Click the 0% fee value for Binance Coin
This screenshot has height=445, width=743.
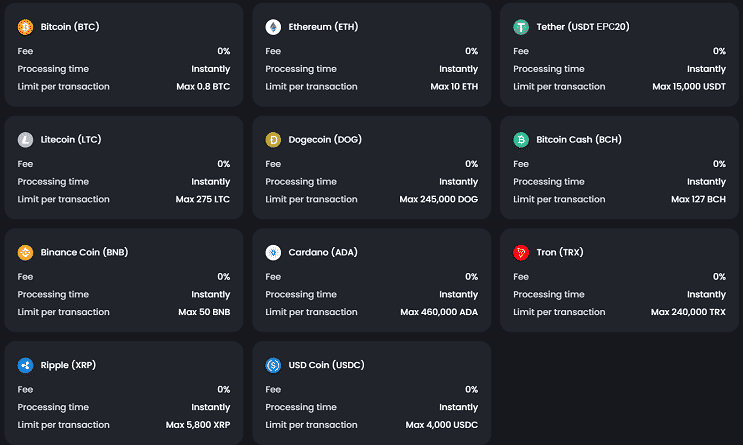pos(224,277)
